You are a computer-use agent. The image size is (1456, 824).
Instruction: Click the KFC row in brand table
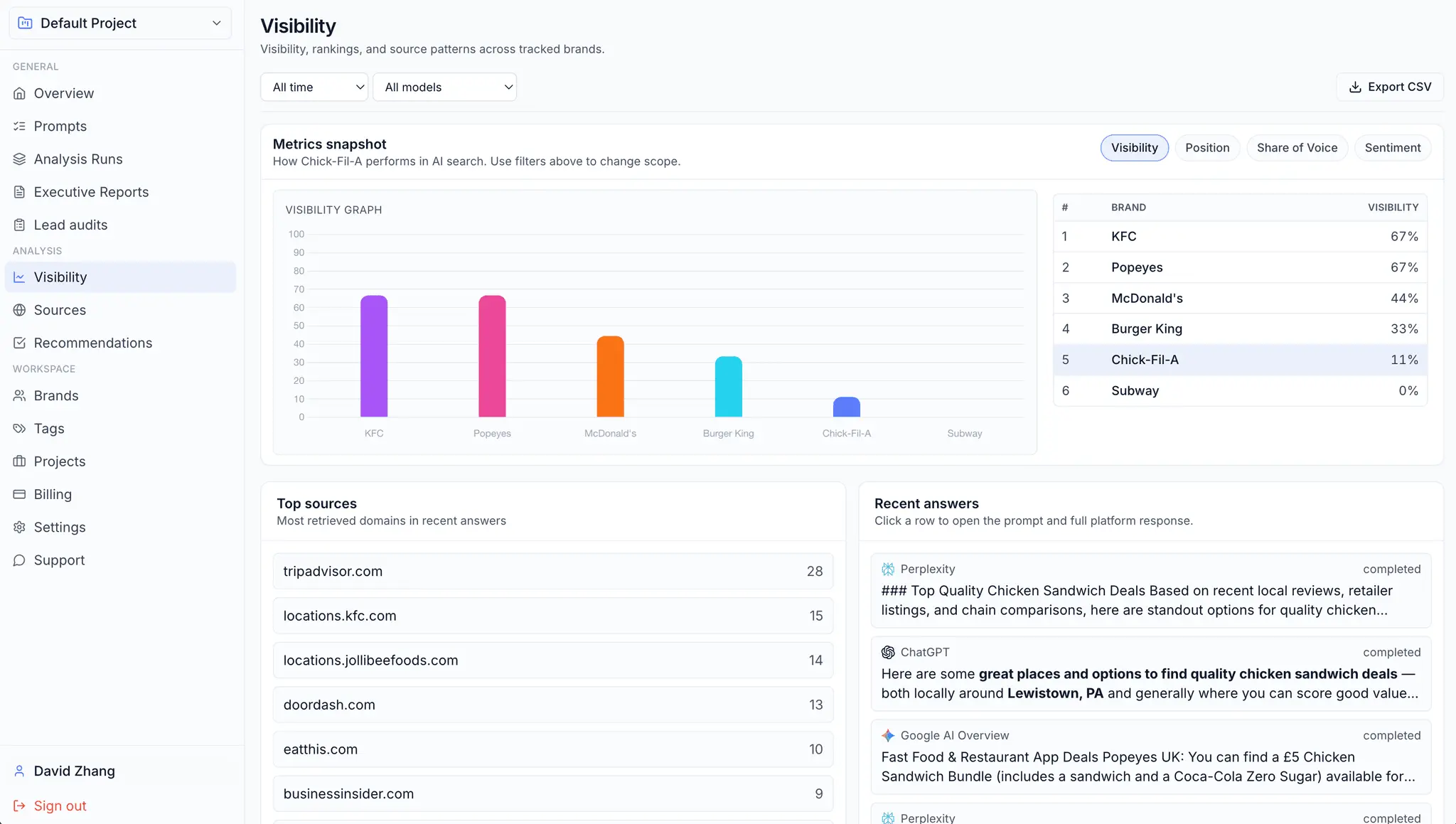pos(1240,237)
